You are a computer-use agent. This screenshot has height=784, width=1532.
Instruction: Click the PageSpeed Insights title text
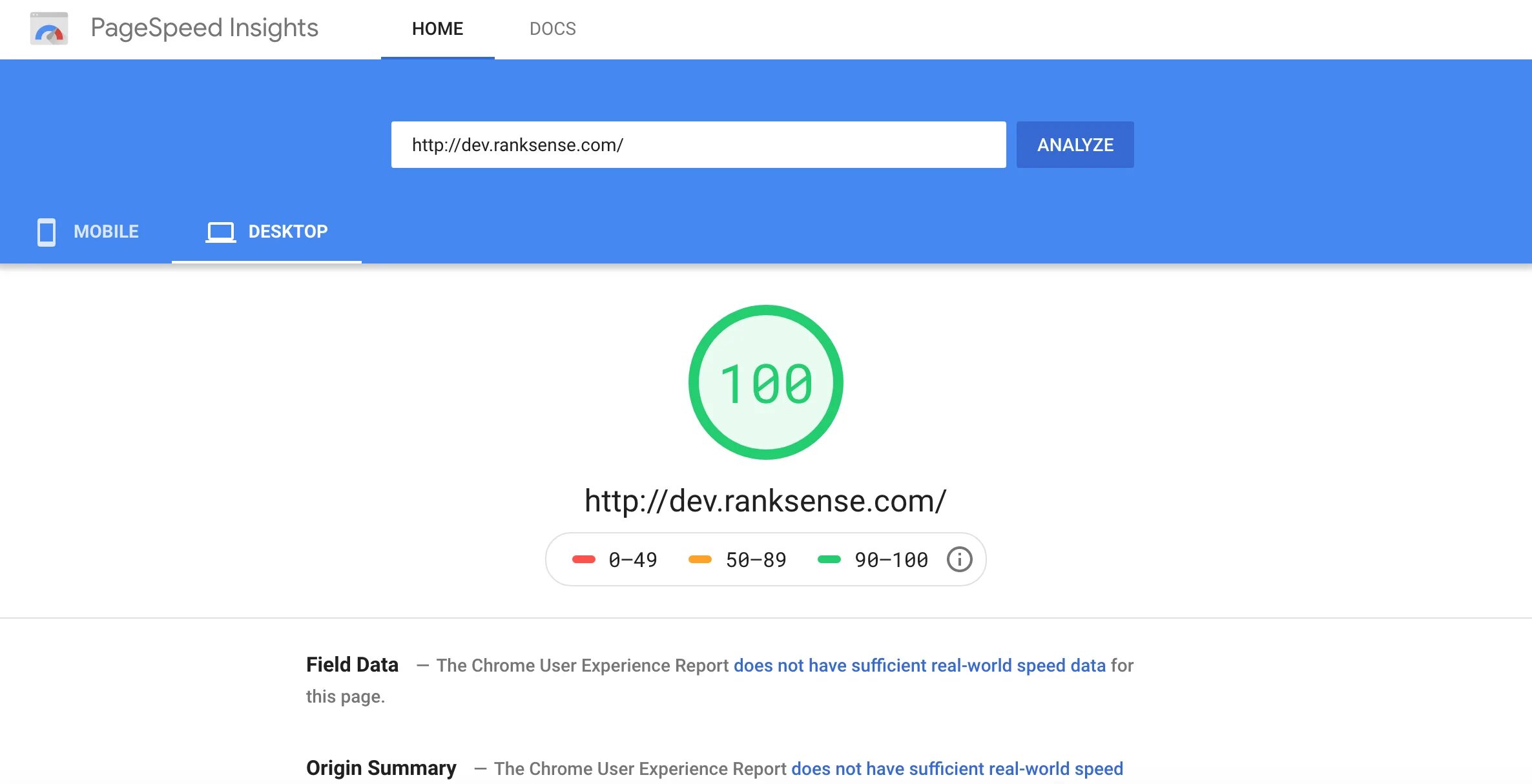point(204,28)
